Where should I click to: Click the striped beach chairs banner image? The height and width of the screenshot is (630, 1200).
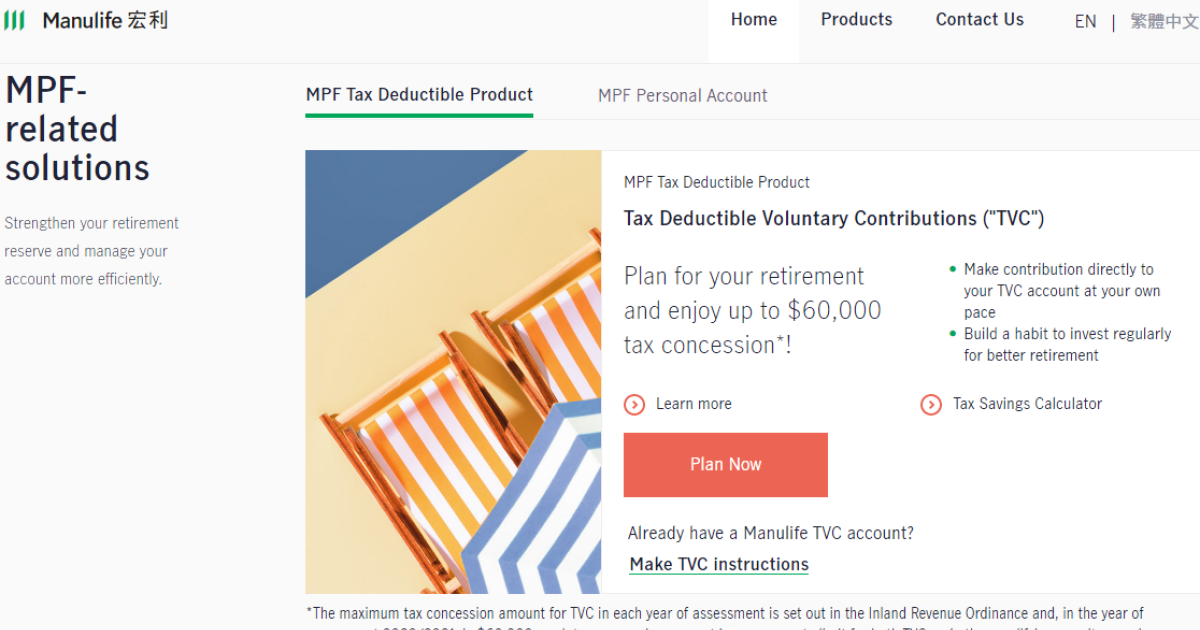[x=453, y=372]
